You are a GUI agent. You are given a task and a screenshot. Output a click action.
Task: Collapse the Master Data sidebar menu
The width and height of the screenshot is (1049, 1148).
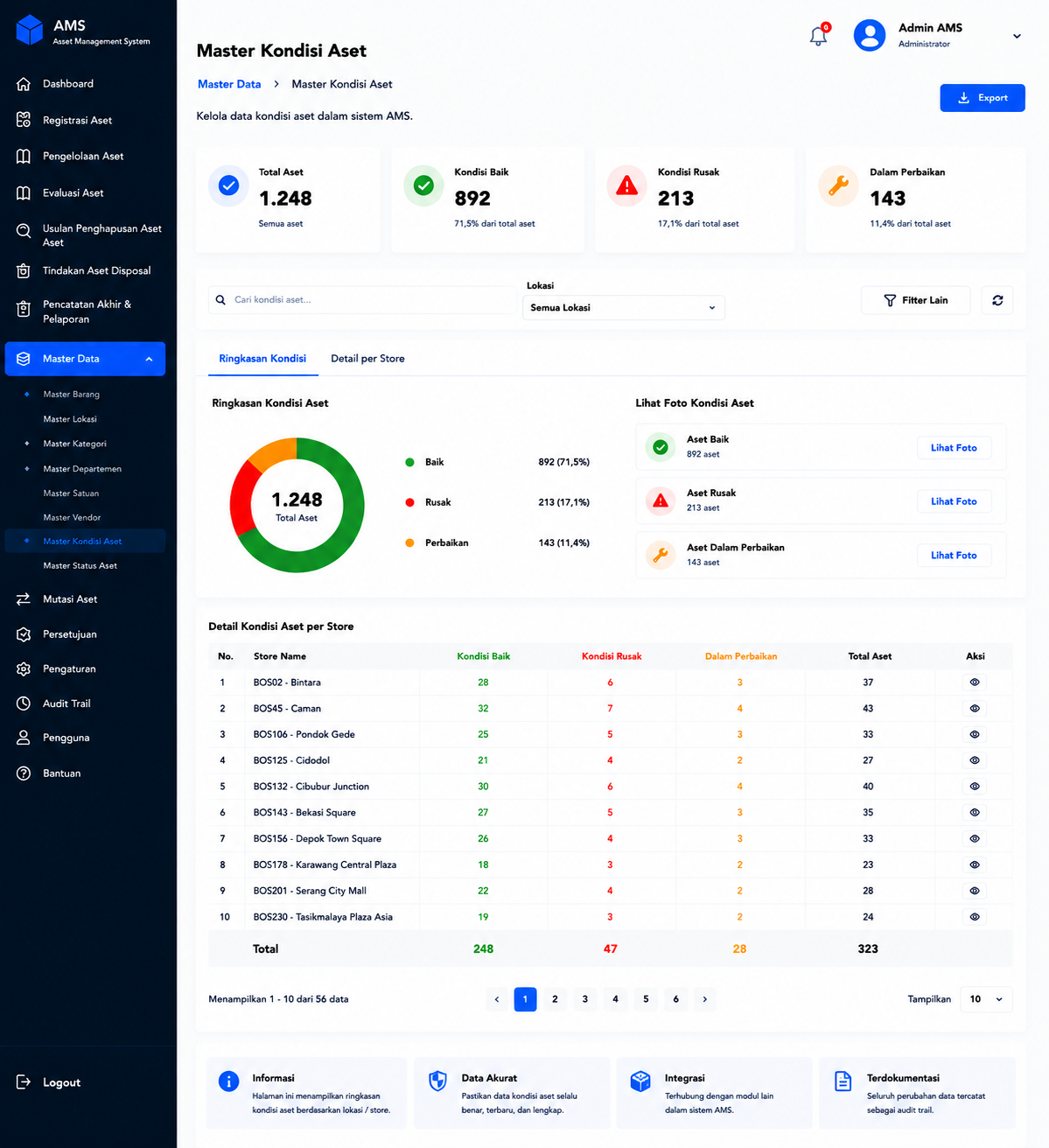[x=85, y=359]
